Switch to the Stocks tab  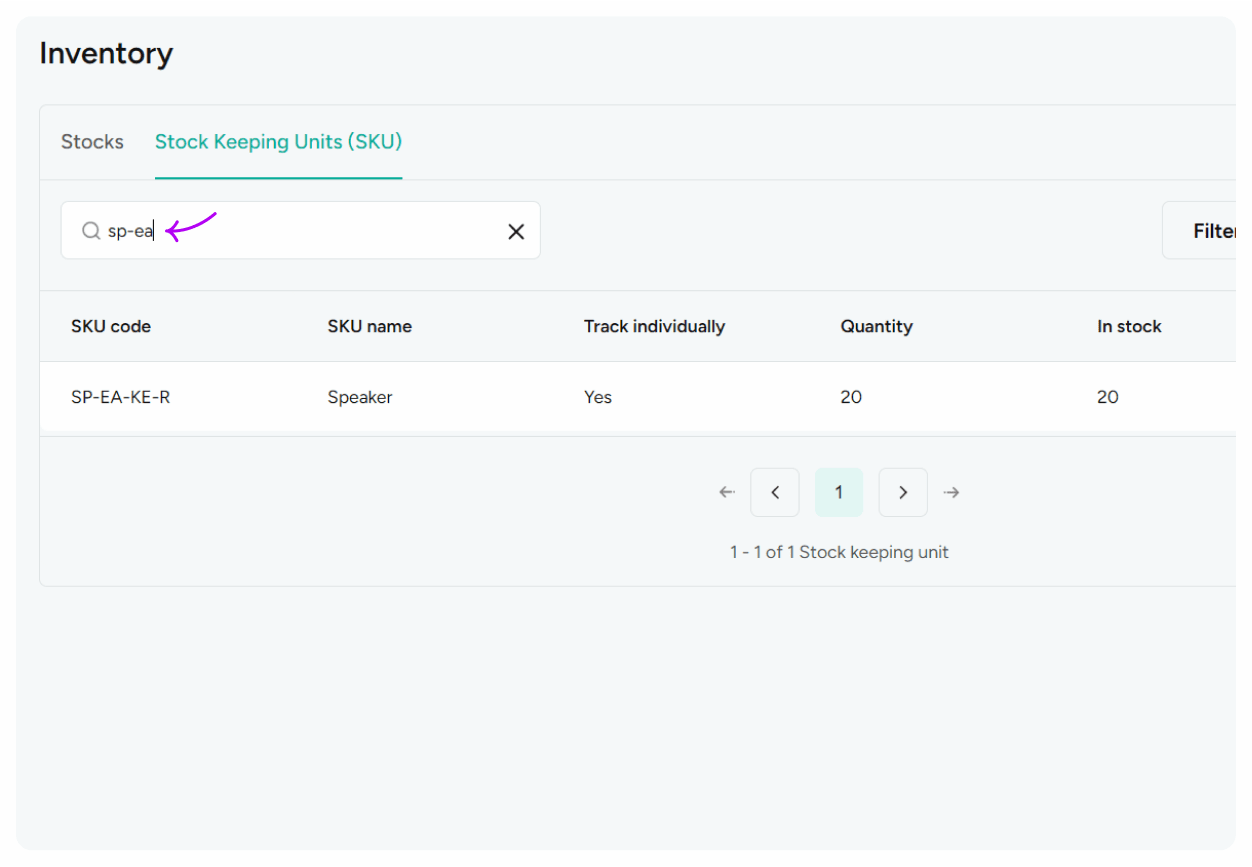pos(92,142)
